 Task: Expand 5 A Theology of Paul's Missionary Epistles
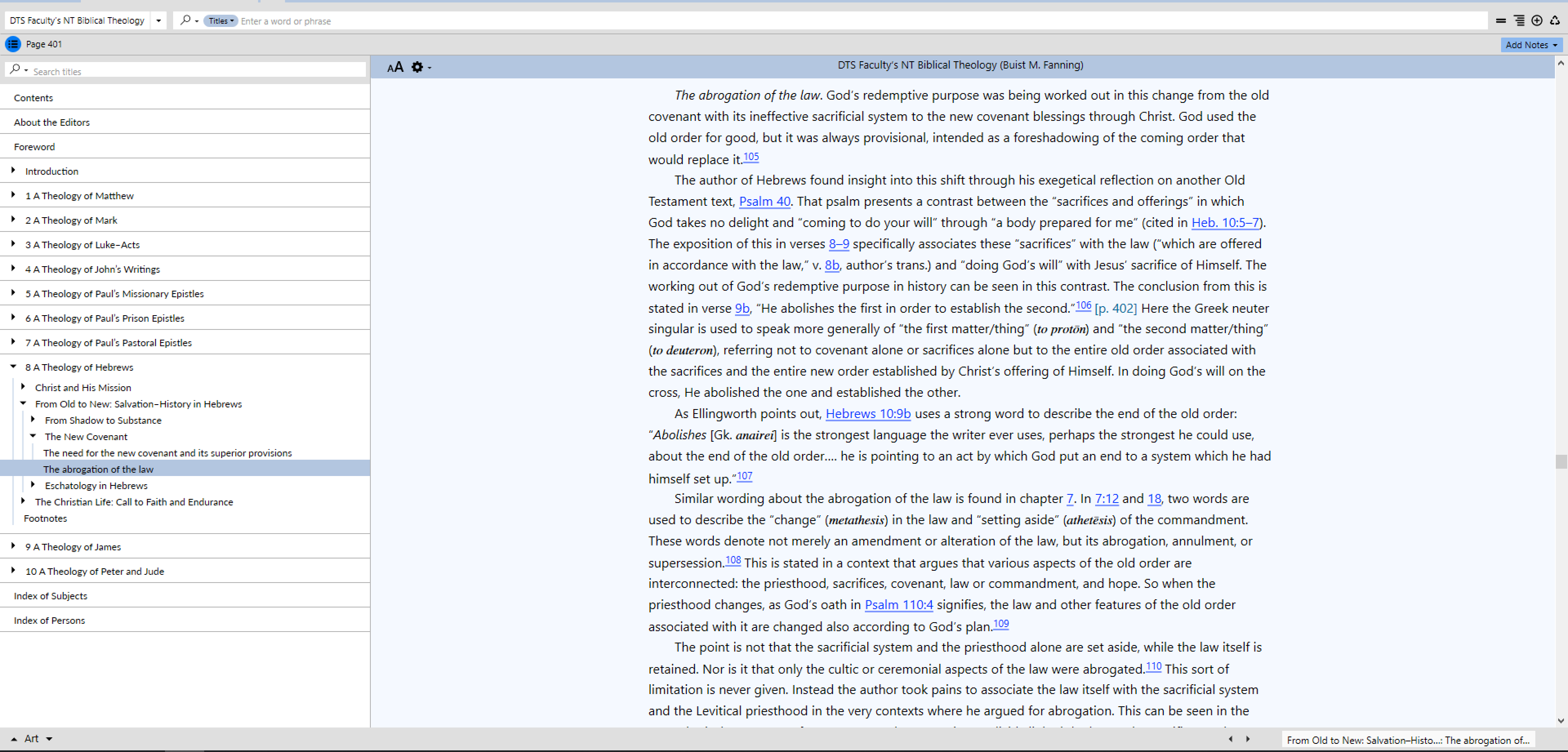(x=13, y=293)
